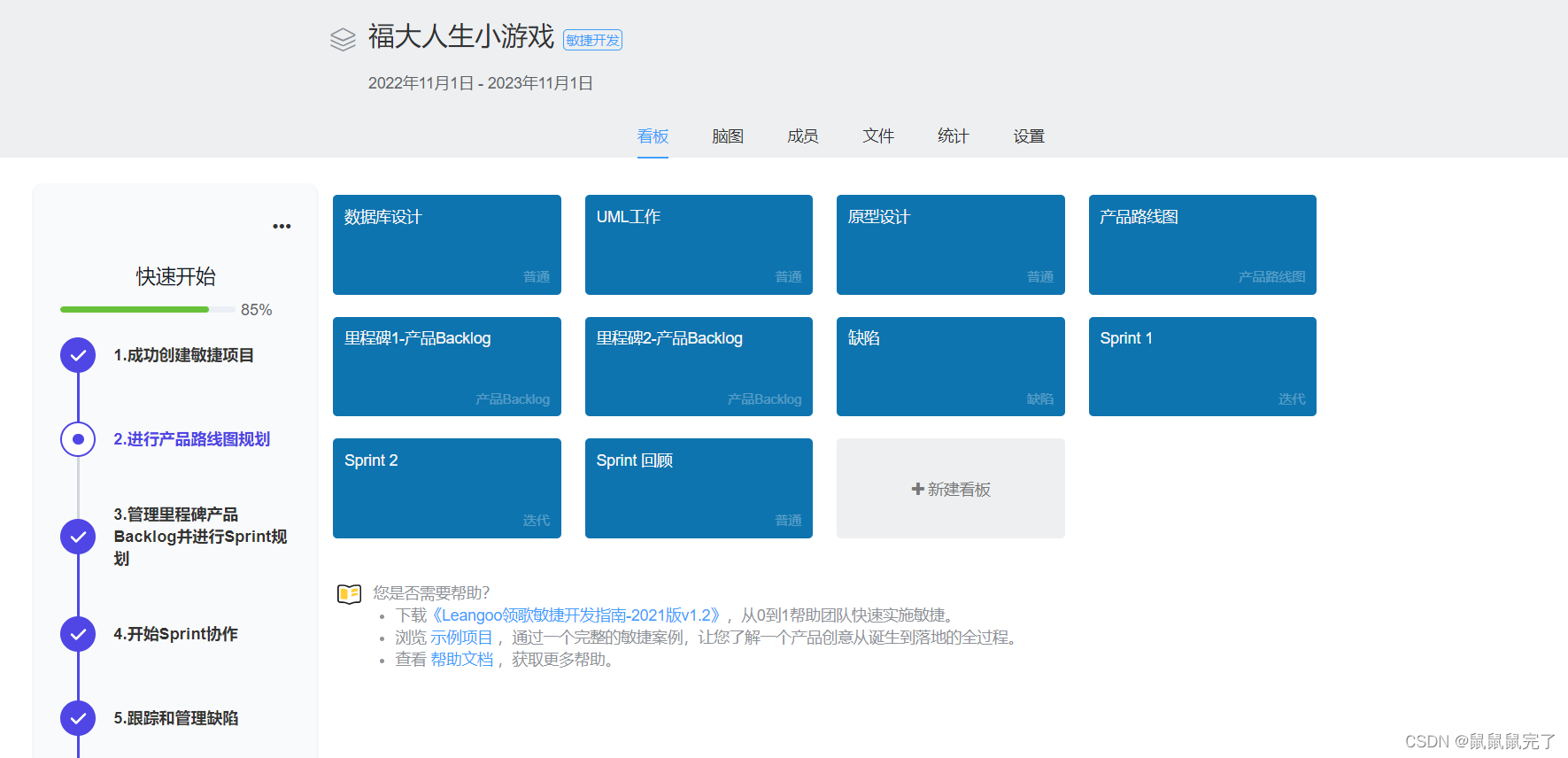The height and width of the screenshot is (758, 1568).
Task: Click step 4.开始Sprint协作
Action: (x=175, y=634)
